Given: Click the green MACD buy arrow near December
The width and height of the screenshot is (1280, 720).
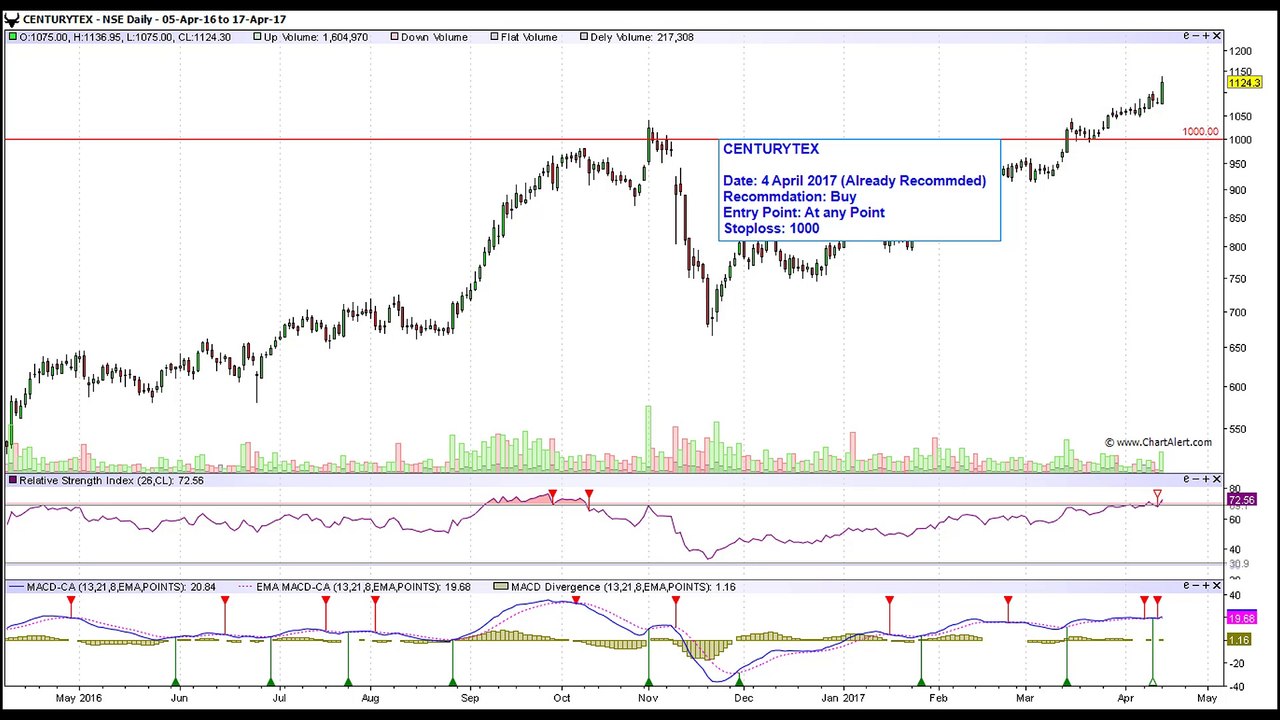Looking at the screenshot, I should pos(739,682).
